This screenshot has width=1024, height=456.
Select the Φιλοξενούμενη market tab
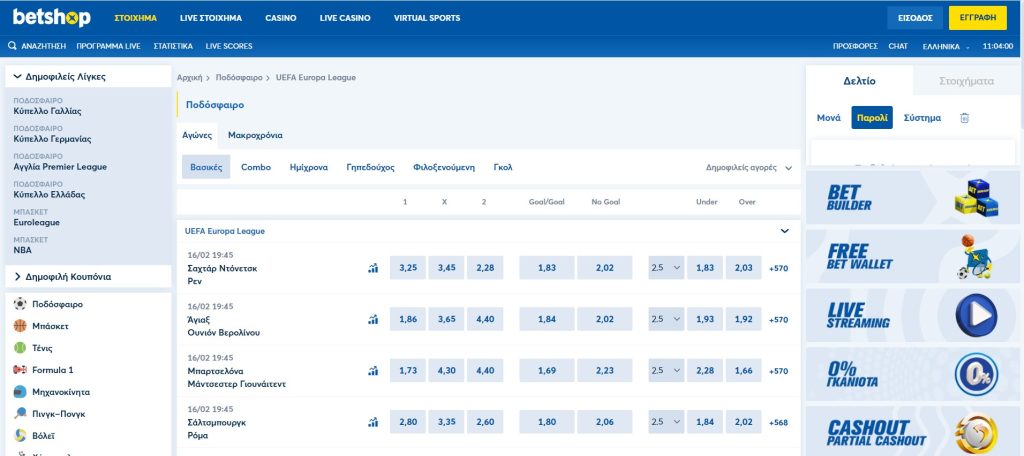(x=444, y=167)
